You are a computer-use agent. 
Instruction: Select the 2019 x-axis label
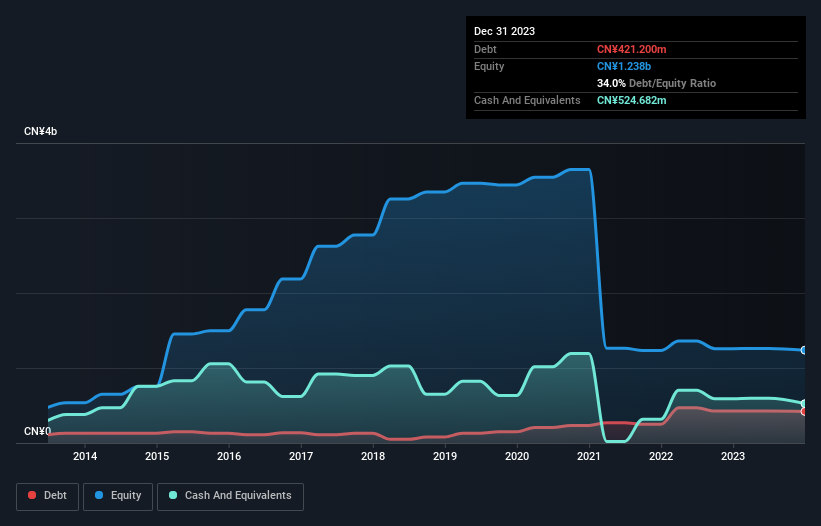coord(445,456)
